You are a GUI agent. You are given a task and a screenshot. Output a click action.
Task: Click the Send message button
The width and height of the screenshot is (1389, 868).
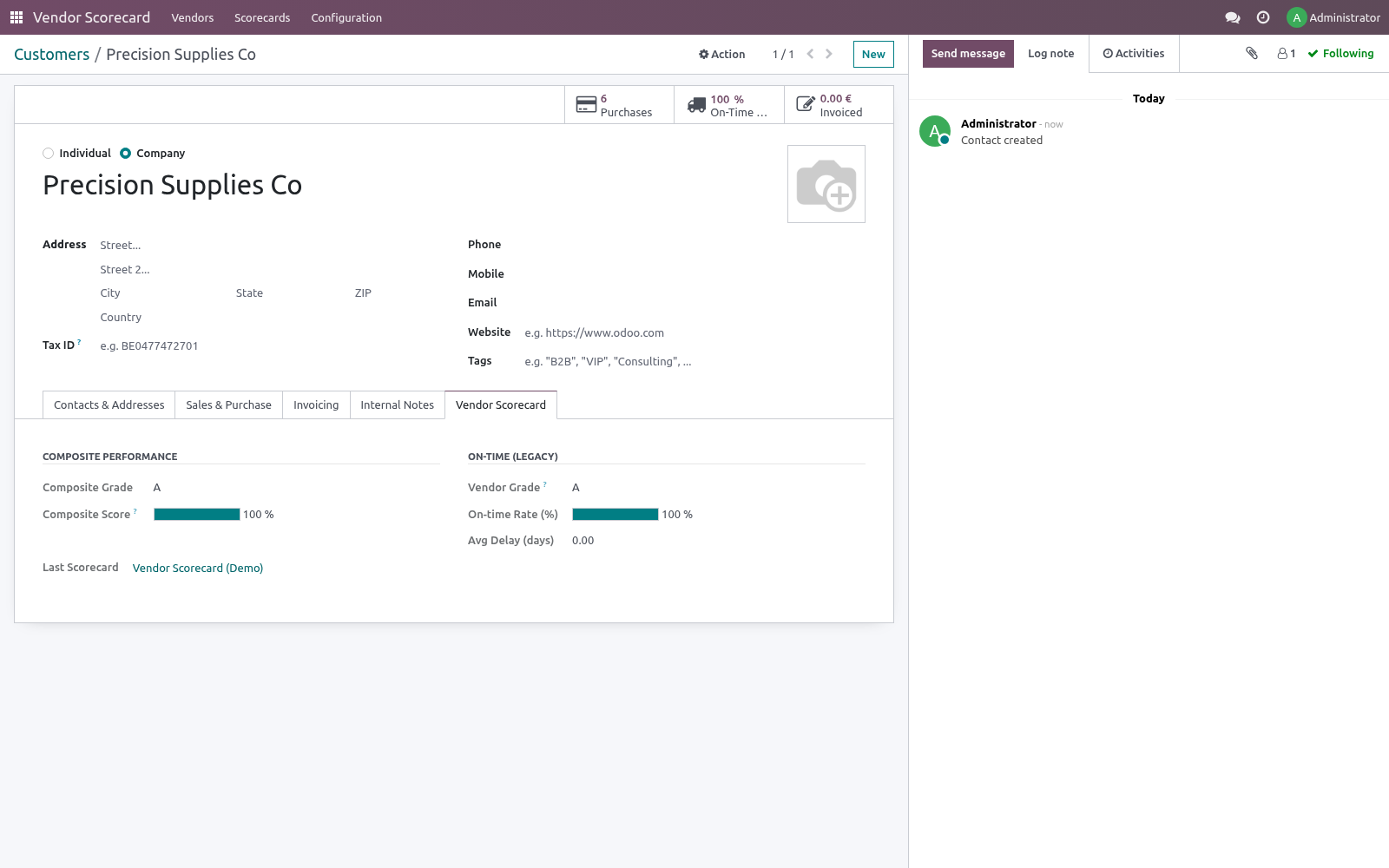[x=968, y=54]
